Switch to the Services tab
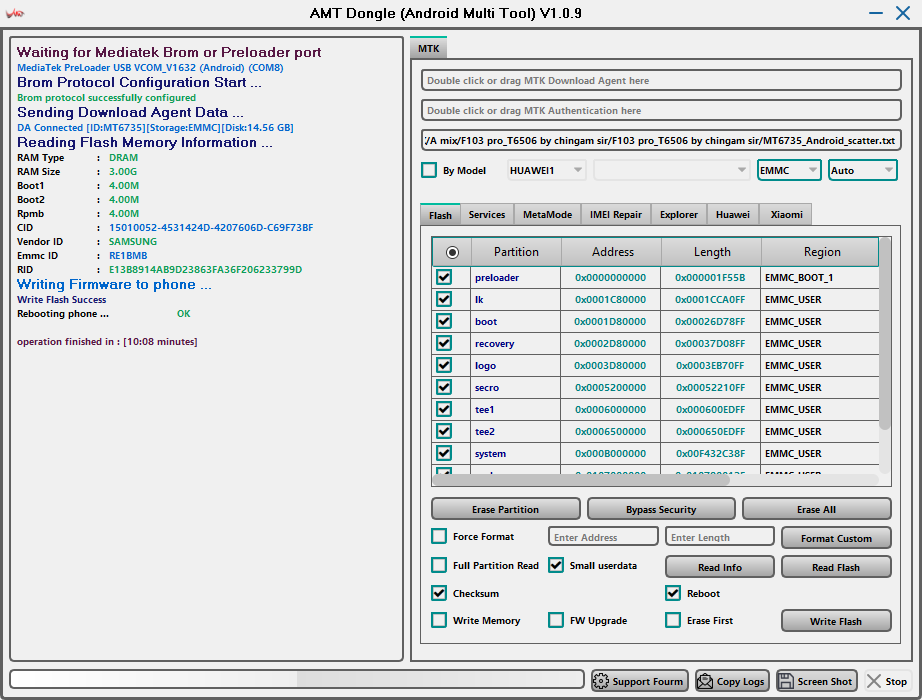This screenshot has width=922, height=700. click(487, 215)
